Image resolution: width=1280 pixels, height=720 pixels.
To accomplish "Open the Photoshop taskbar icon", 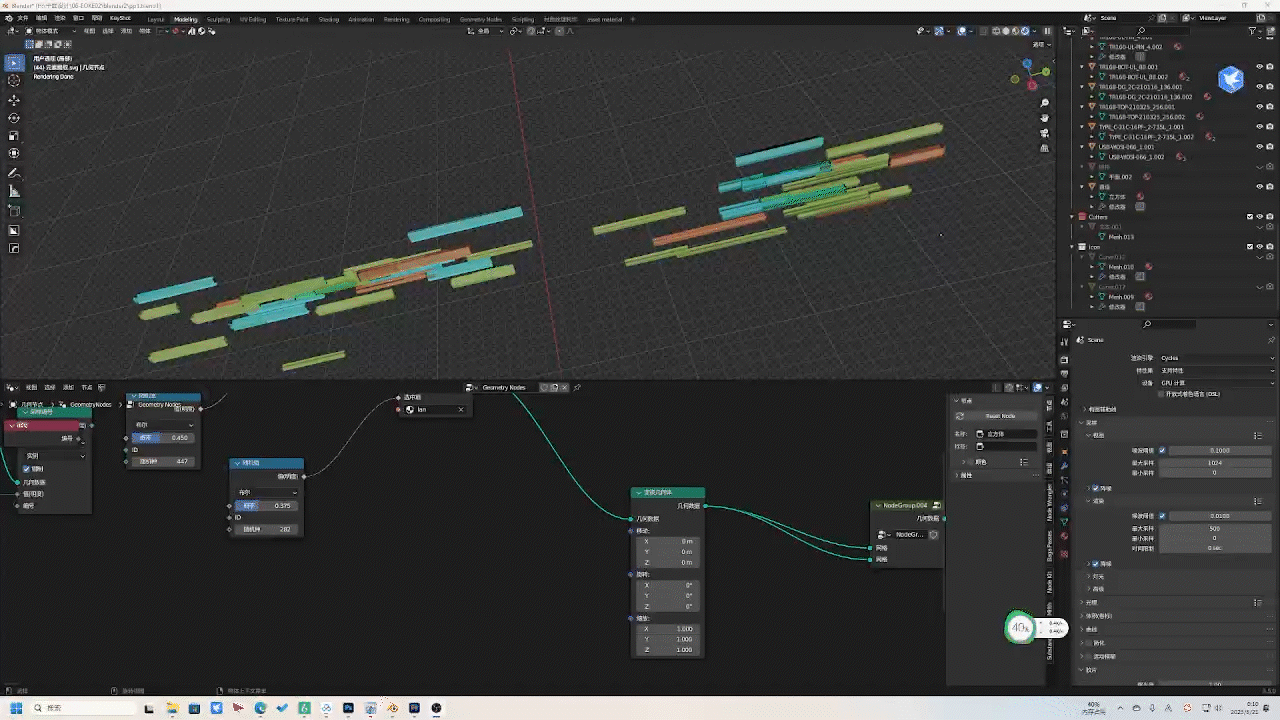I will tap(348, 708).
